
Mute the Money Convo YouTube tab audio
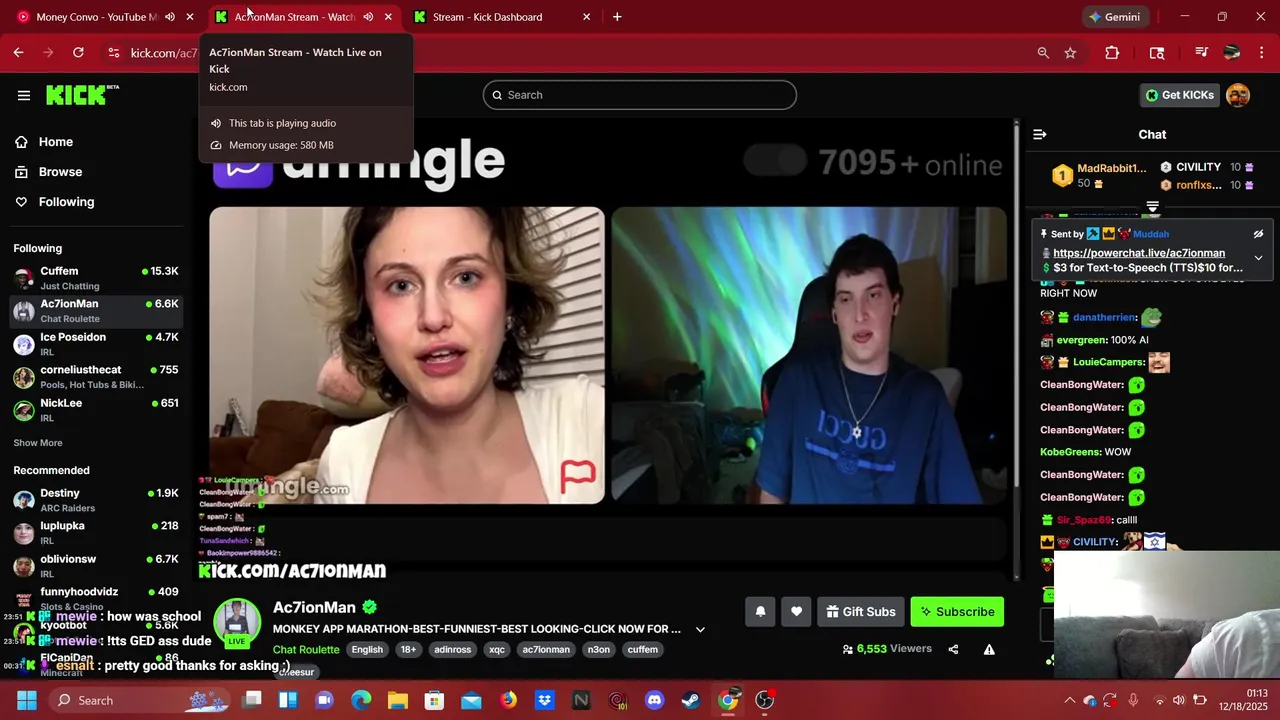(170, 17)
